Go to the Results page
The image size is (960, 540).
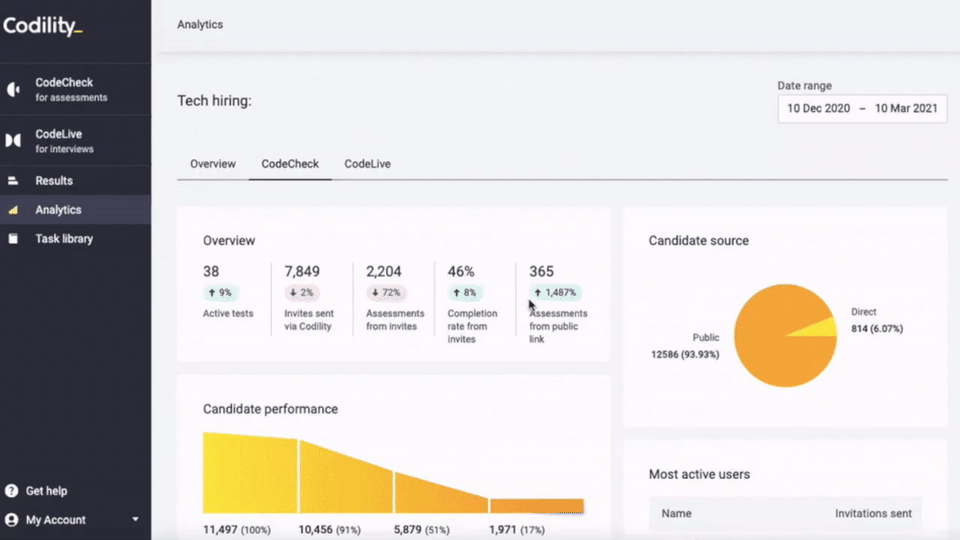(x=75, y=181)
